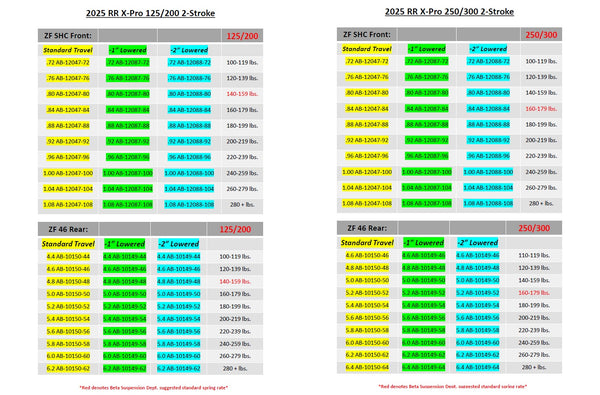600x395 pixels.
Task: Select 'ZF SHC Front:' header in 125/200 chart
Action: (x=68, y=36)
